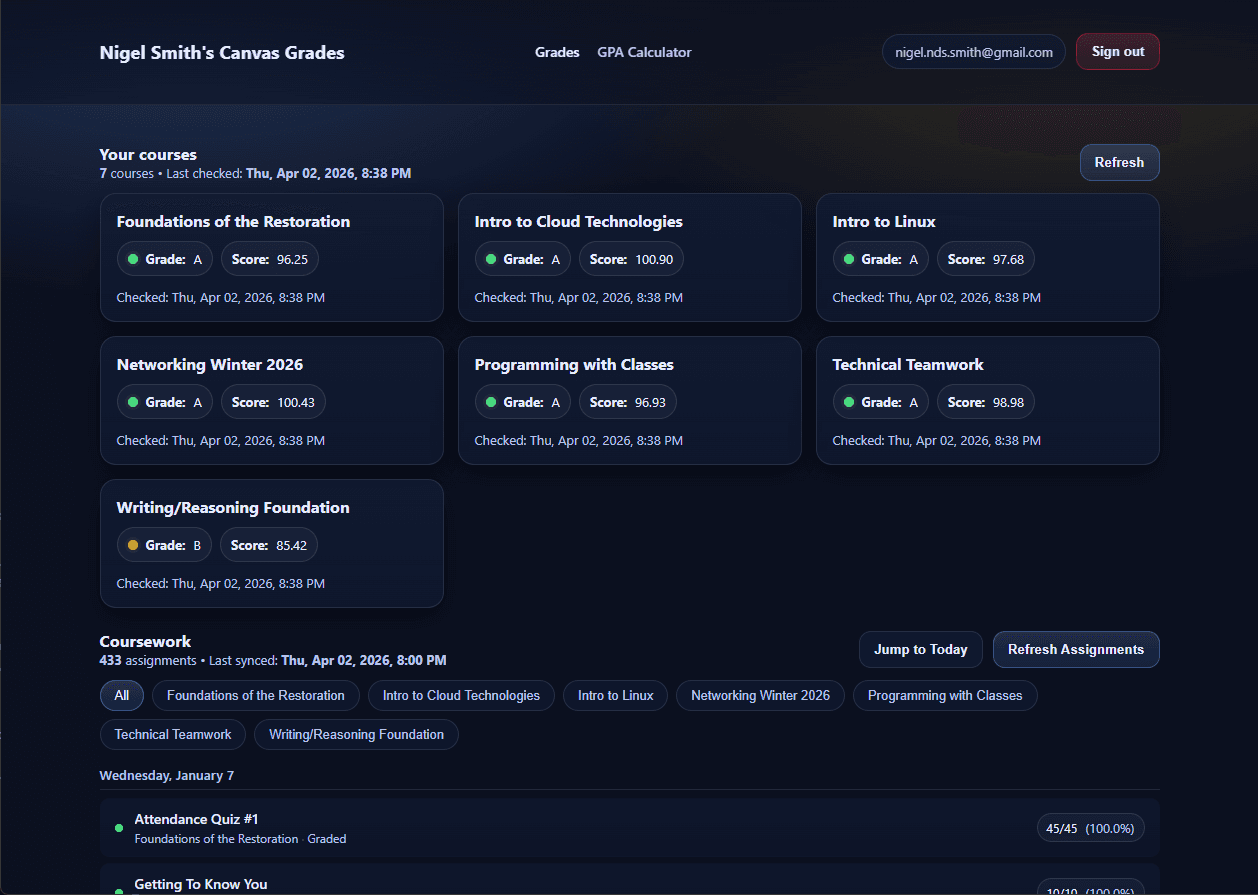Image resolution: width=1258 pixels, height=895 pixels.
Task: Click green dot beside Attendance Quiz #1
Action: (x=119, y=828)
